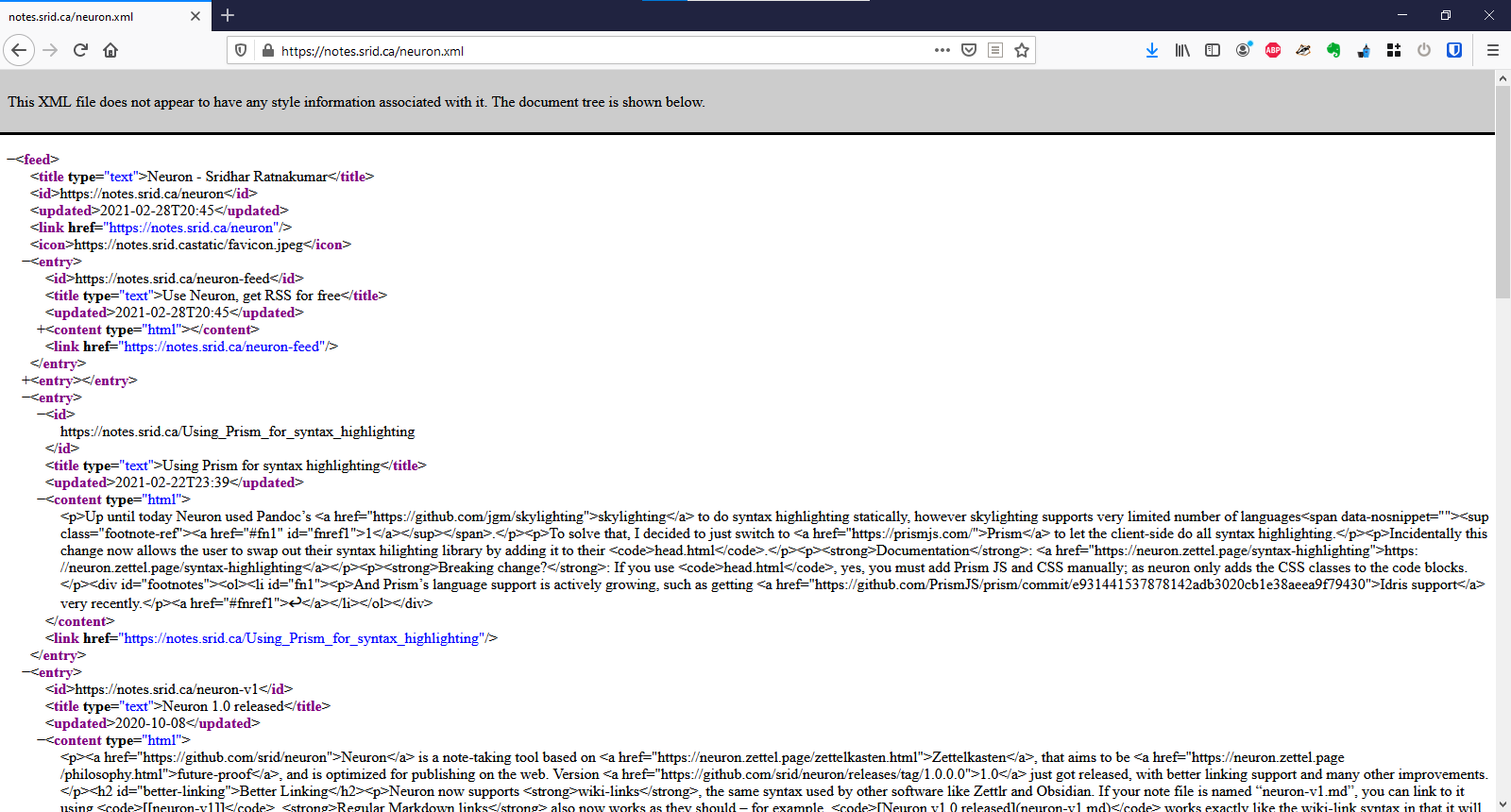The image size is (1511, 812).
Task: Open the Evernote elephant extension icon
Action: (x=1333, y=50)
